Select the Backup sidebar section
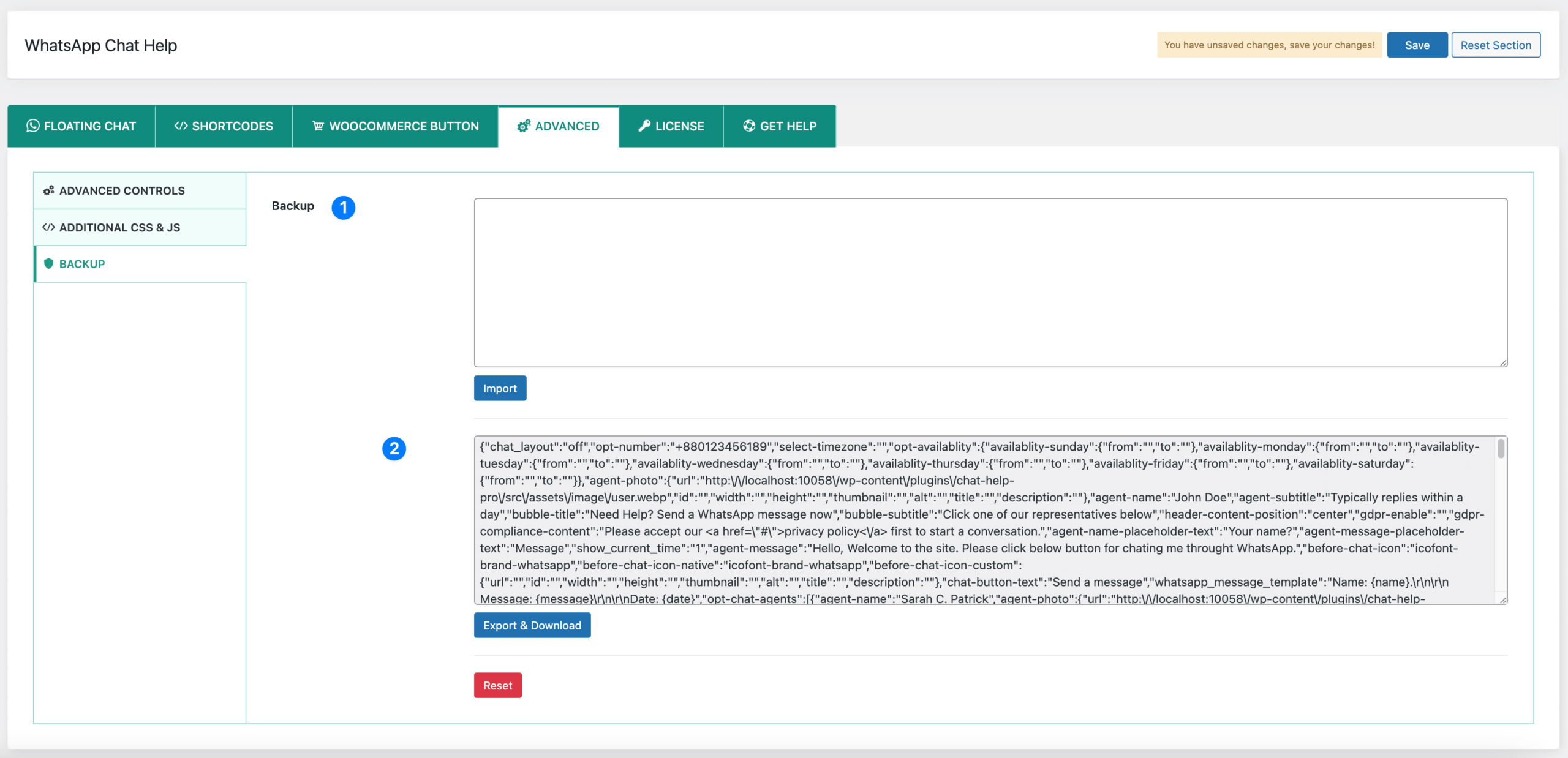 pos(140,264)
